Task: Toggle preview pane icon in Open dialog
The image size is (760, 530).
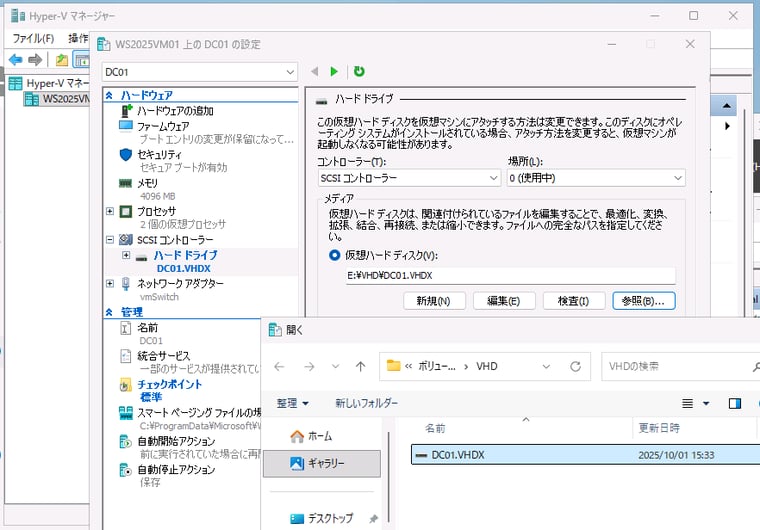Action: [x=735, y=403]
